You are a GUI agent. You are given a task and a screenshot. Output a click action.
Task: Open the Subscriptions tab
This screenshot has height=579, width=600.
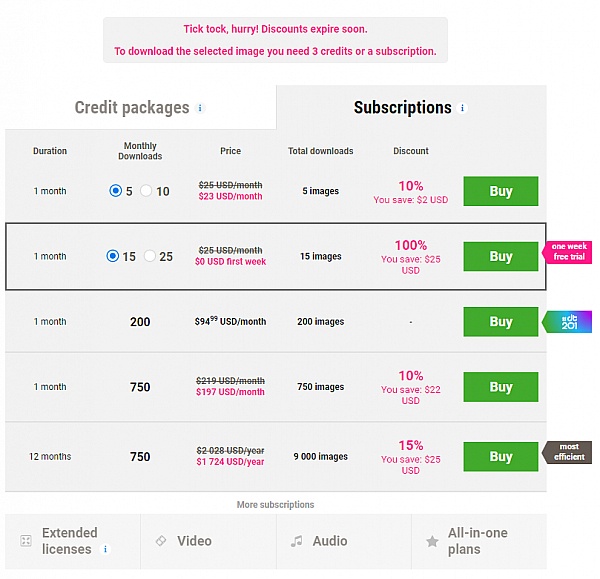coord(402,108)
